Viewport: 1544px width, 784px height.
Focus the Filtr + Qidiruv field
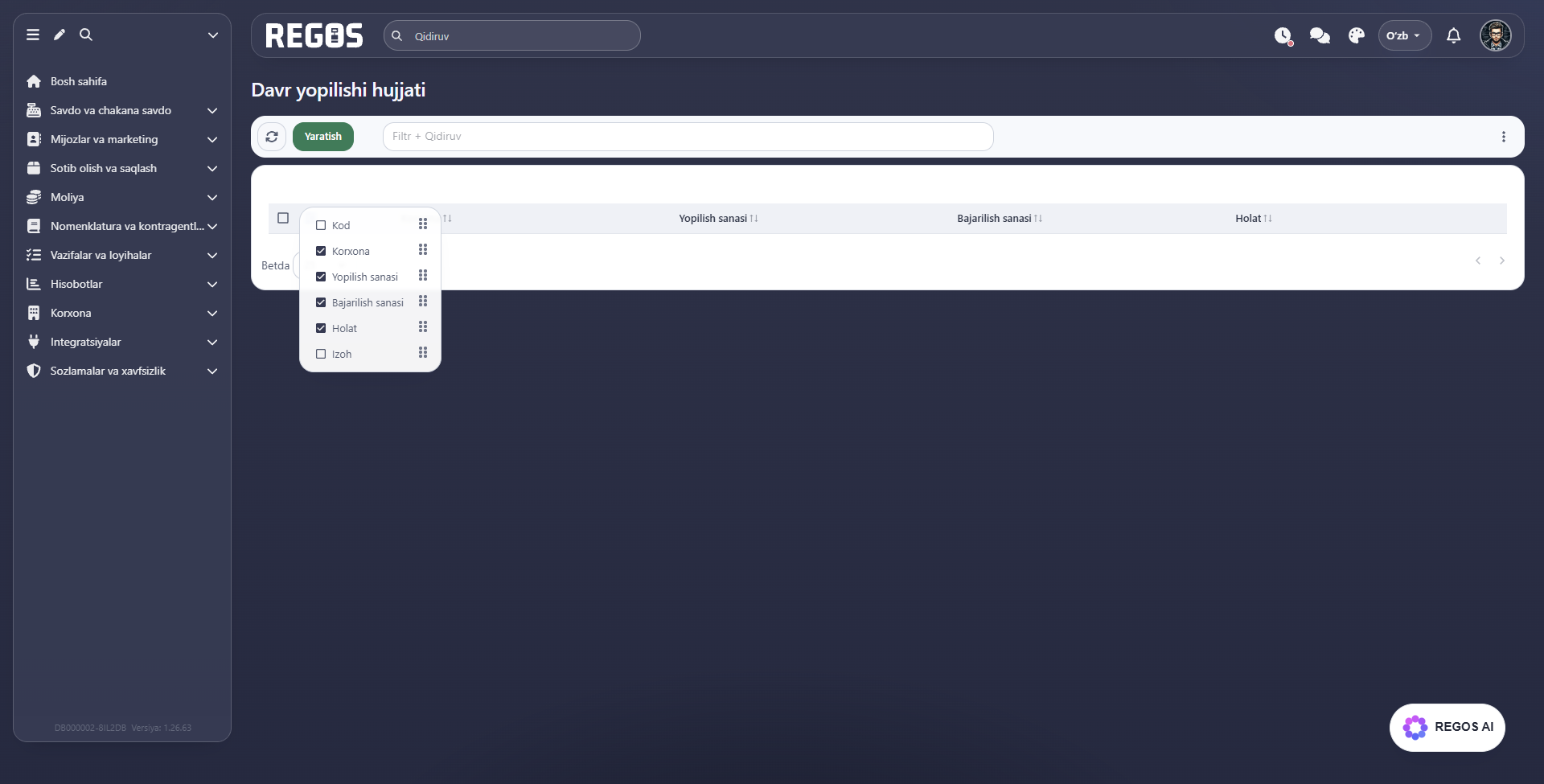[688, 137]
